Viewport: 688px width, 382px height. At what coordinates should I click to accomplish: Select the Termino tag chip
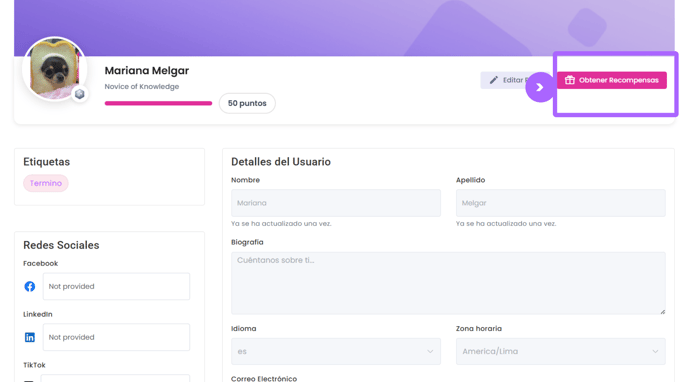(x=46, y=183)
